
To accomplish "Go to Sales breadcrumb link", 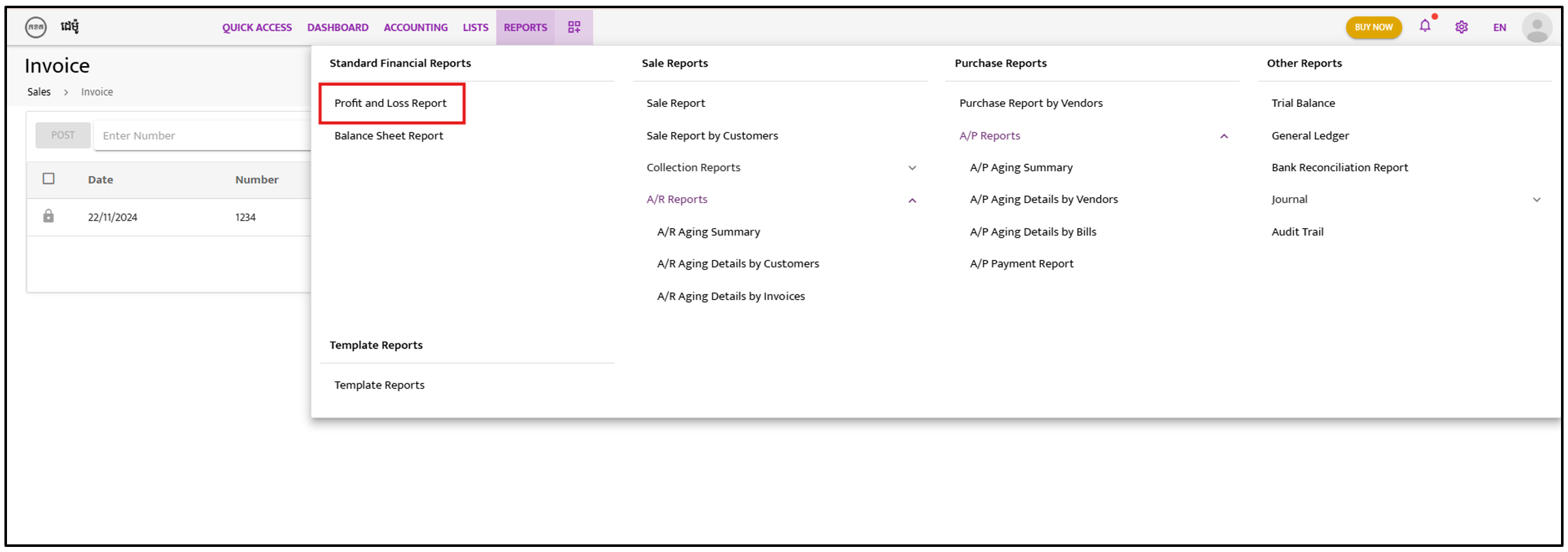I will (39, 92).
